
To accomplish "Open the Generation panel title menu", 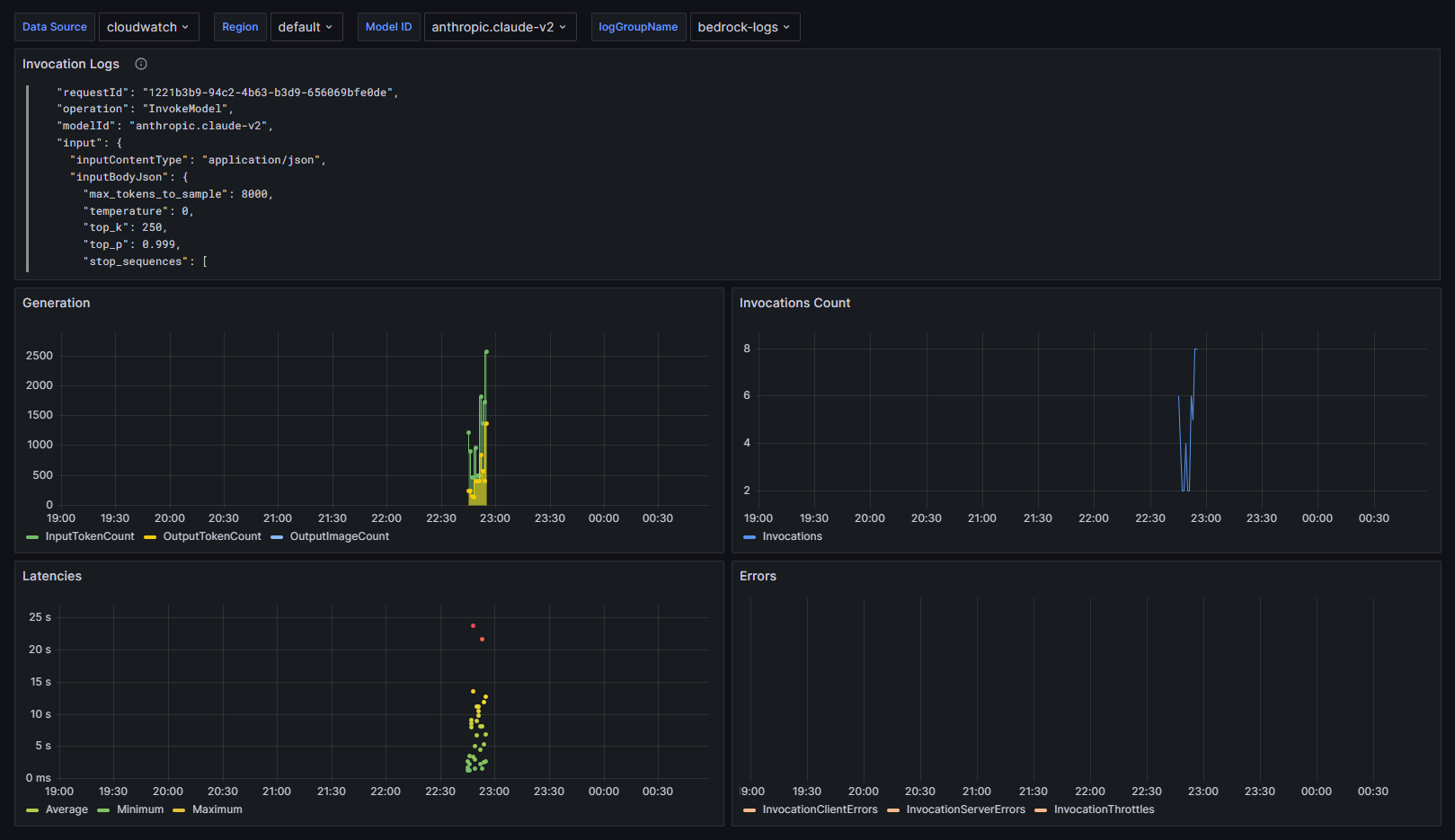I will point(57,303).
